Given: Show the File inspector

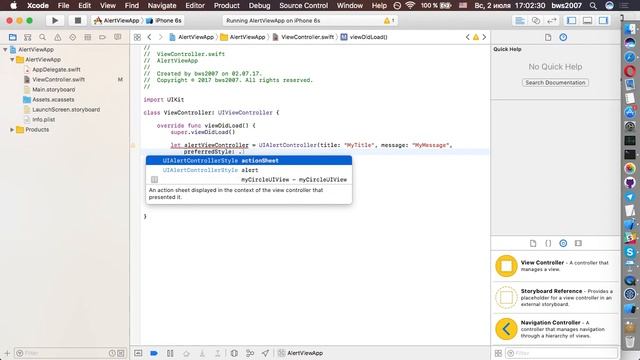Looking at the screenshot, I should [x=548, y=38].
